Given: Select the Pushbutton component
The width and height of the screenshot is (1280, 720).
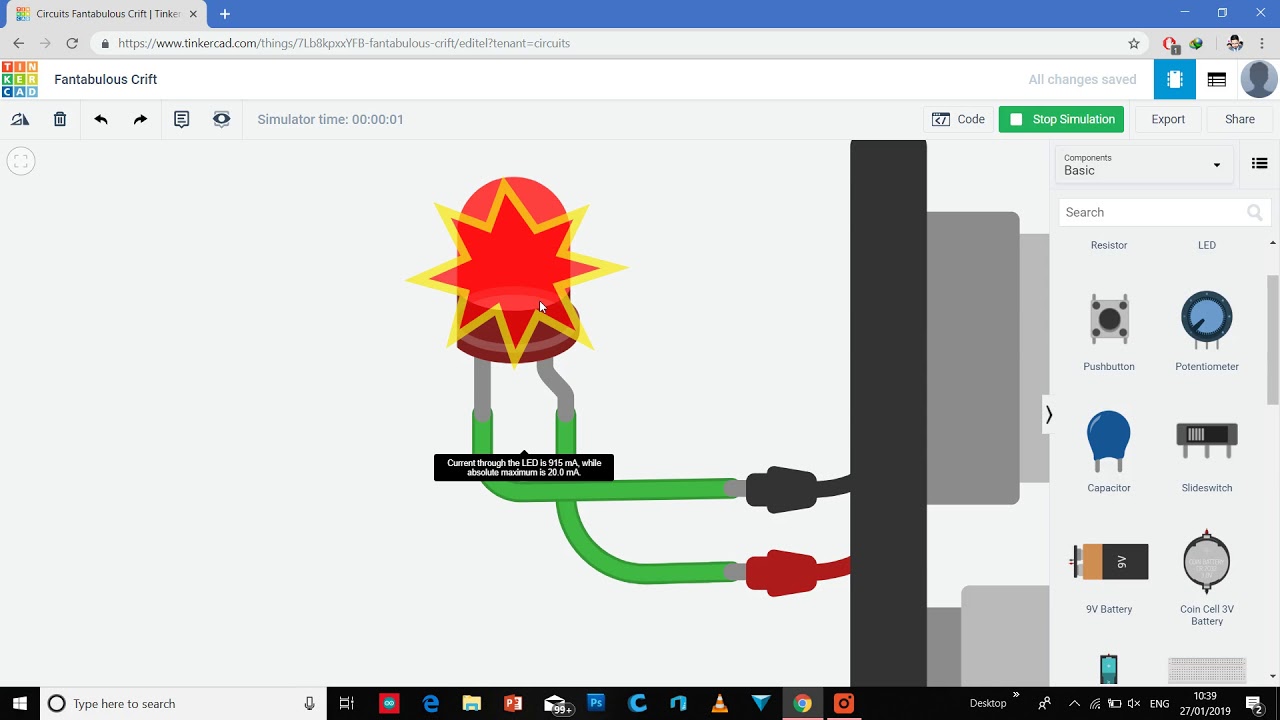Looking at the screenshot, I should (x=1109, y=331).
